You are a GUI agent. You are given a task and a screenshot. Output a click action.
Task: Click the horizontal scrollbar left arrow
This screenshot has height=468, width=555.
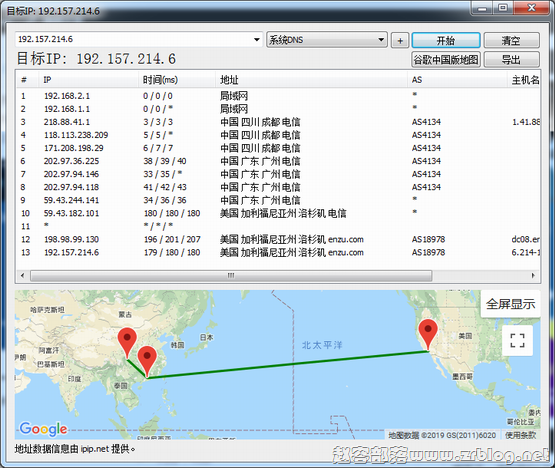[x=23, y=275]
